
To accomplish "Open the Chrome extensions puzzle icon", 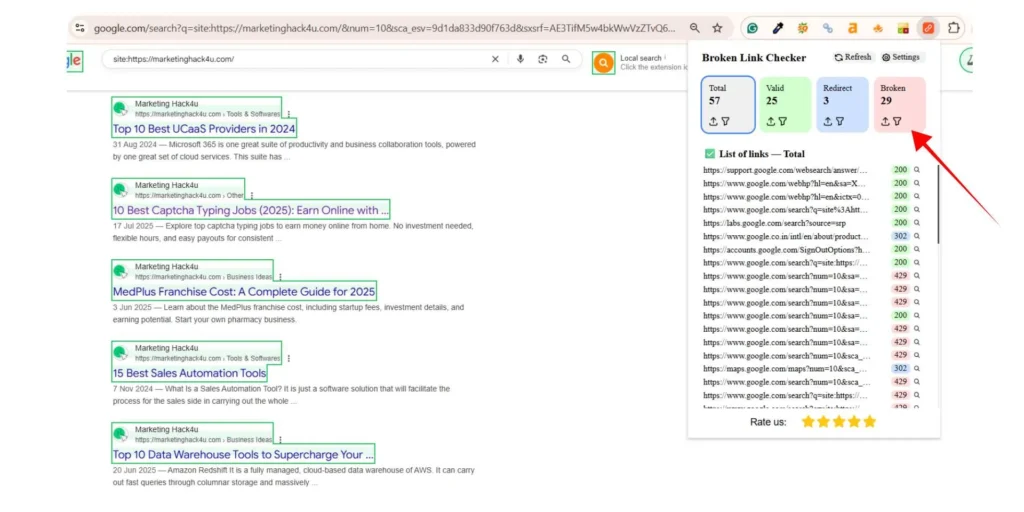I will 954,28.
